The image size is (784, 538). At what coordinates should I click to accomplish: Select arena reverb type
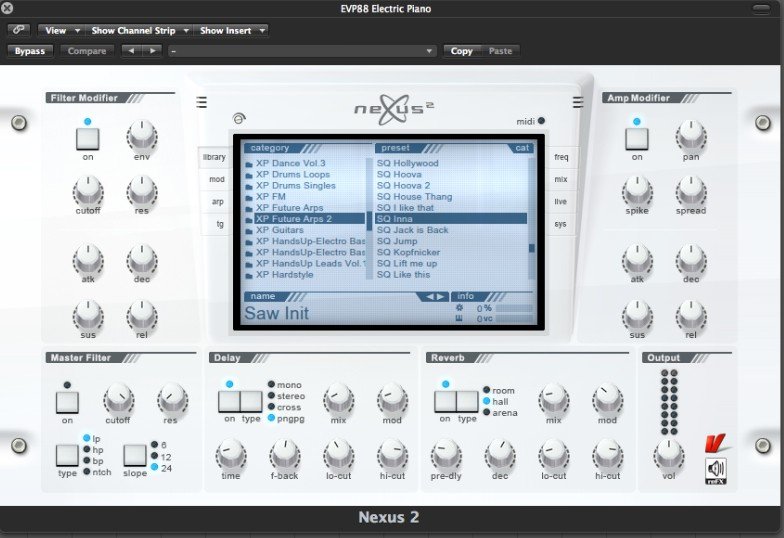tap(500, 412)
